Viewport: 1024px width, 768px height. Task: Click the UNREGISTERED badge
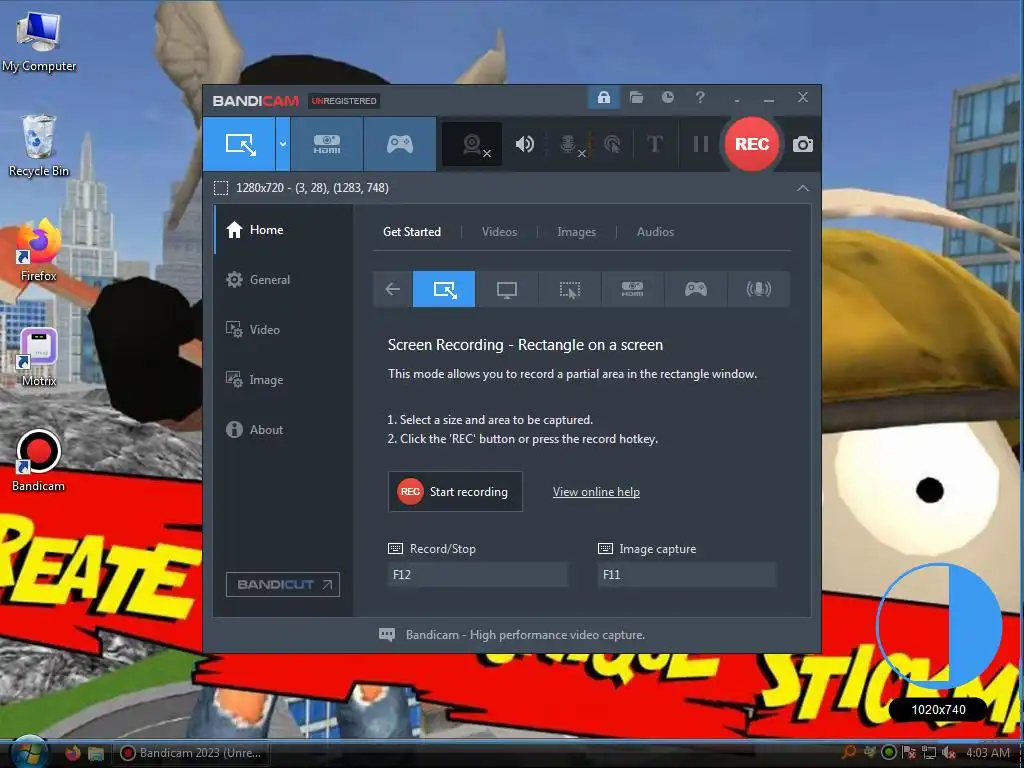pyautogui.click(x=344, y=101)
